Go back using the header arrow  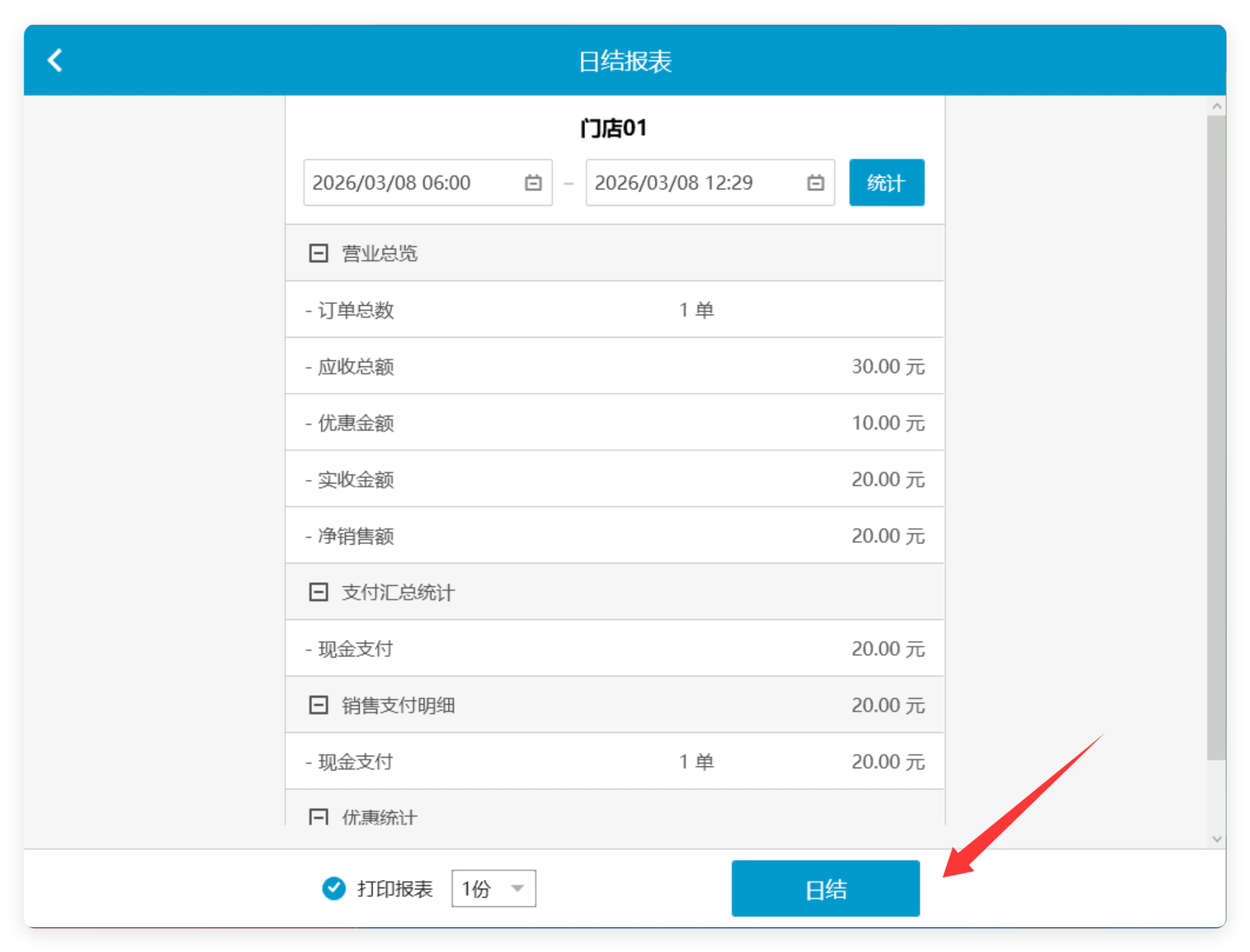click(55, 61)
